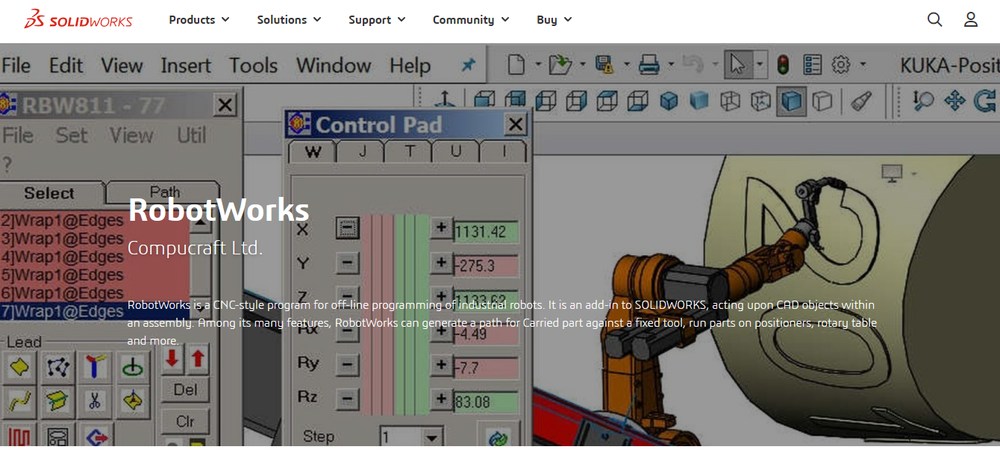
Task: Click the yellow wavy curve icon
Action: pos(20,401)
